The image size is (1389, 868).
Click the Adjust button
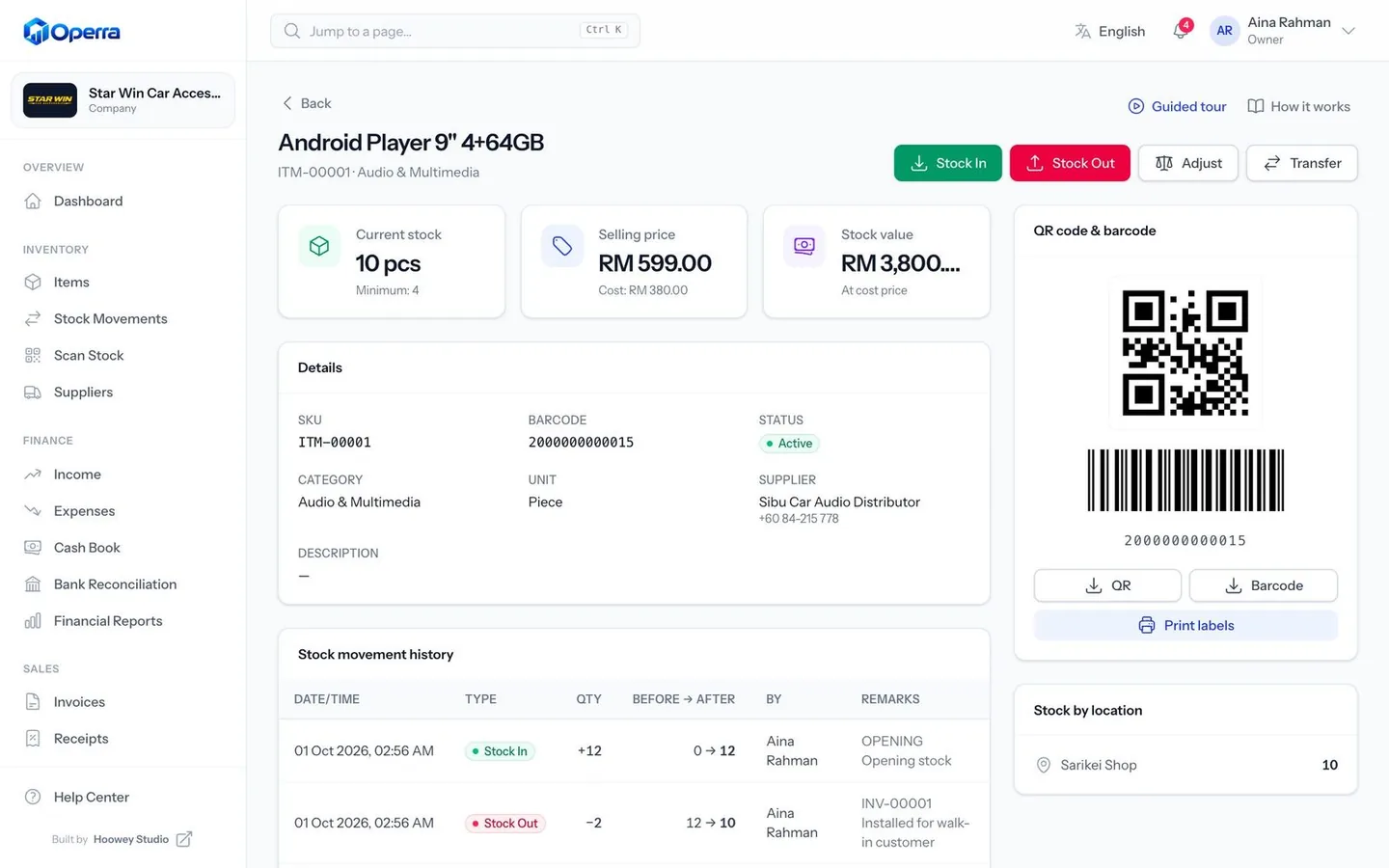(x=1187, y=163)
